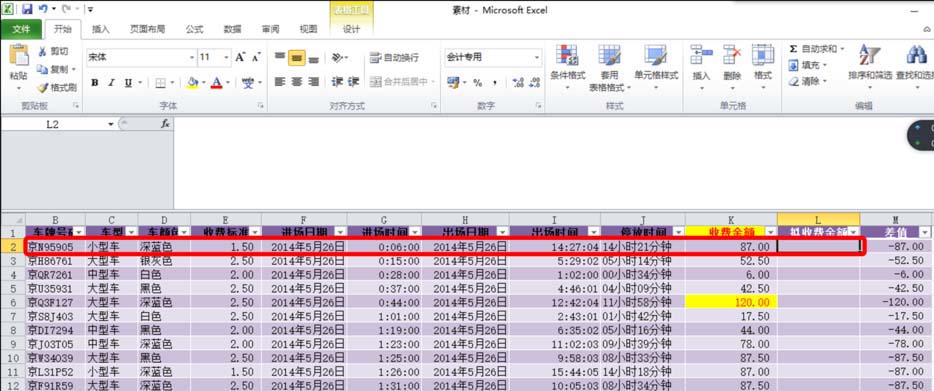This screenshot has width=934, height=391.
Task: Click the Insert cells (插入) icon
Action: click(x=701, y=55)
